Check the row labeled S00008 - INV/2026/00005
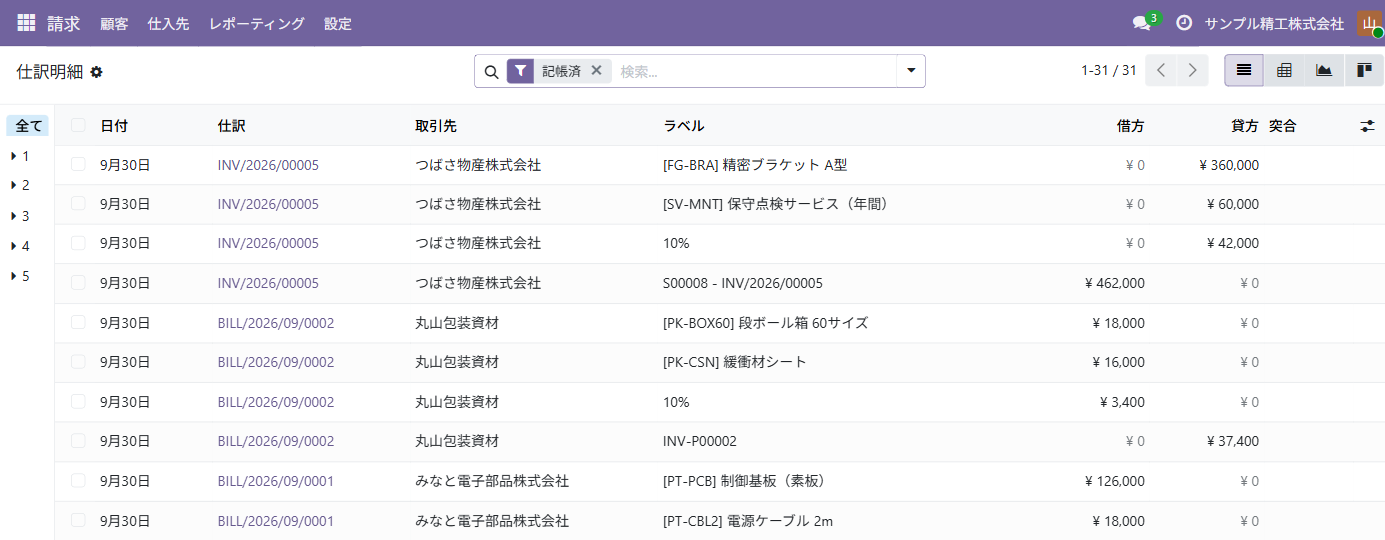Screen dimensions: 1385x540 (x=78, y=283)
